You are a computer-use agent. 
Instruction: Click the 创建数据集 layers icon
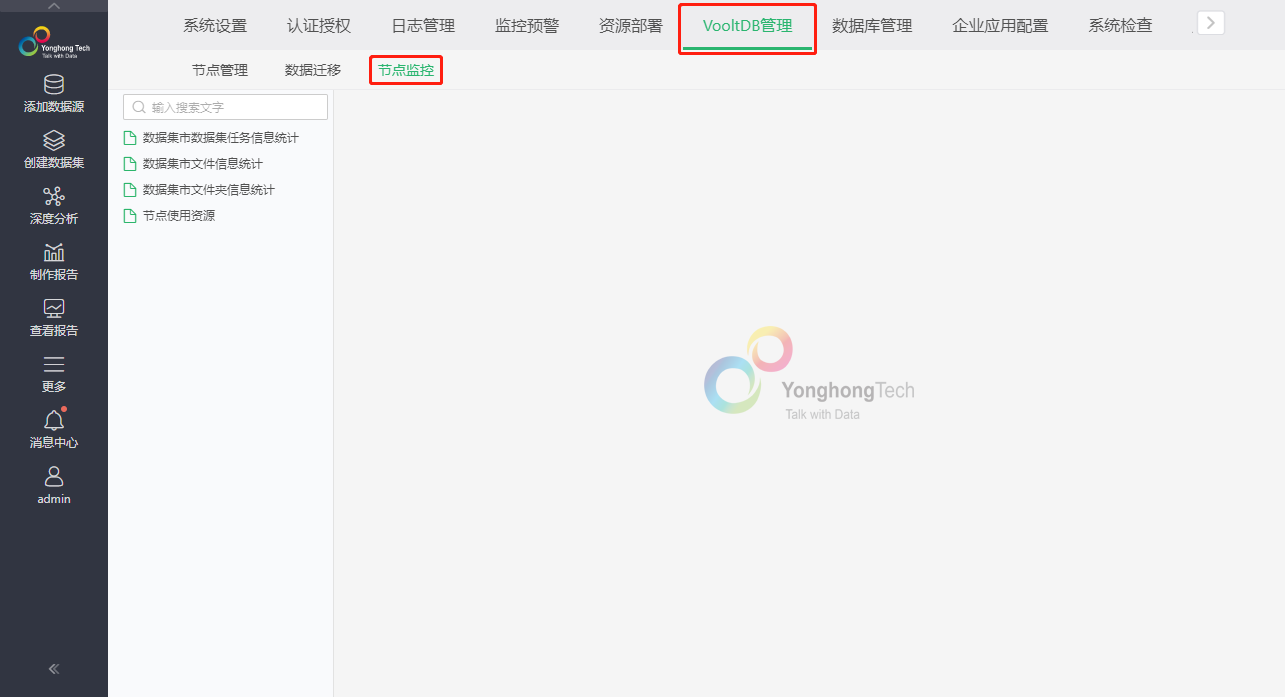coord(54,141)
